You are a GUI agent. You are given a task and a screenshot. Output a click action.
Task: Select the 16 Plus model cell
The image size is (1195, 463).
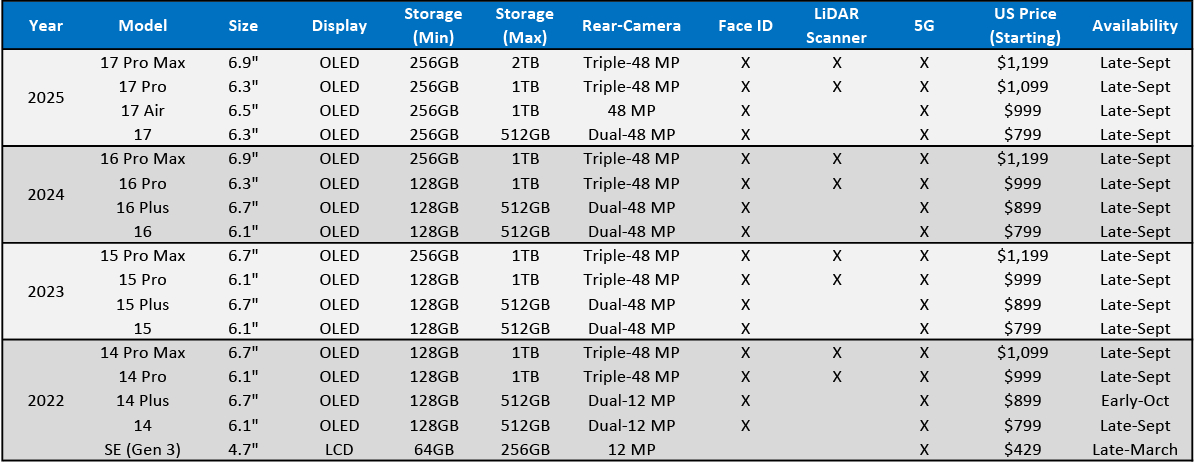pyautogui.click(x=142, y=208)
